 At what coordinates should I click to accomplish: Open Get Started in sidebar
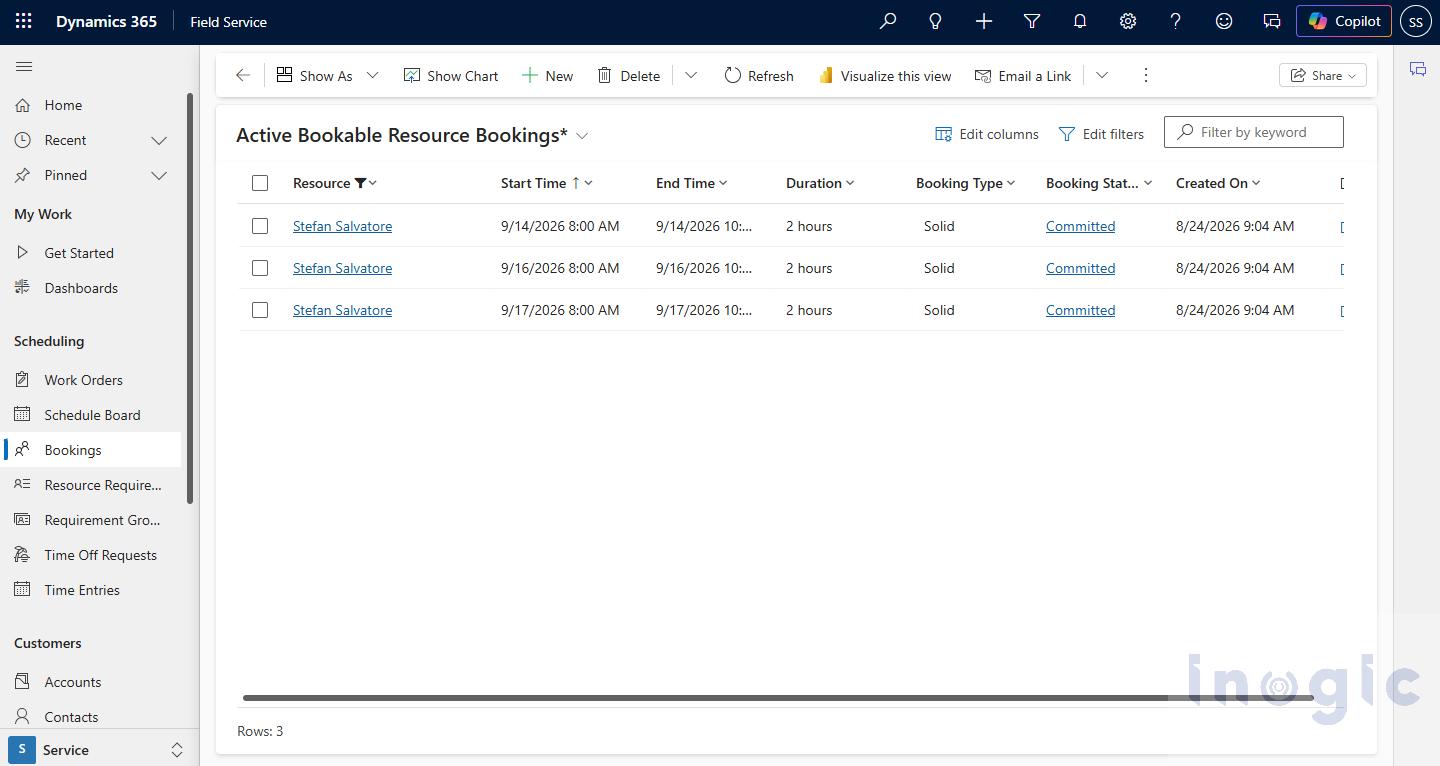tap(92, 253)
